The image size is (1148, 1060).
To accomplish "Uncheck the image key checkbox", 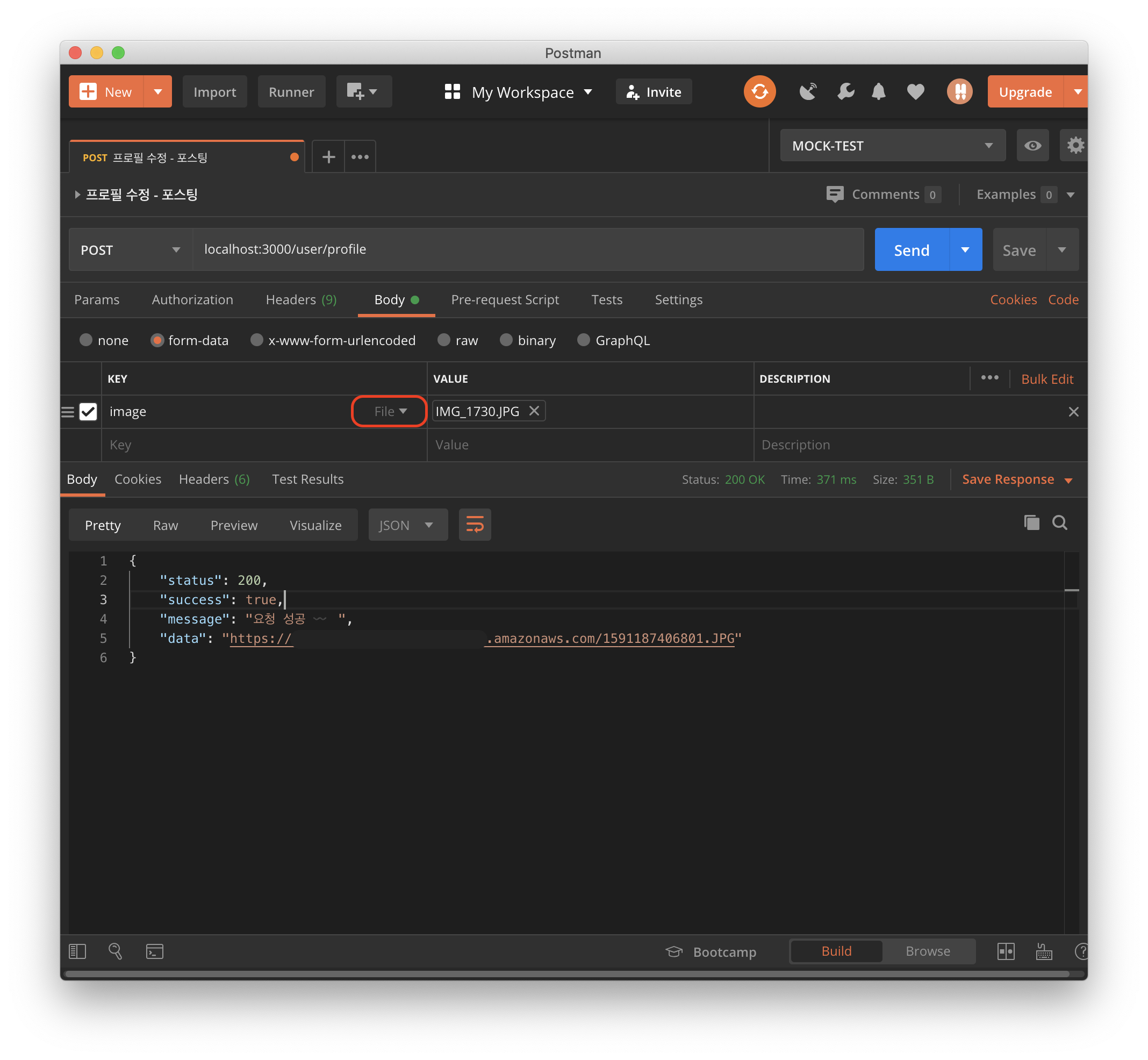I will [88, 412].
